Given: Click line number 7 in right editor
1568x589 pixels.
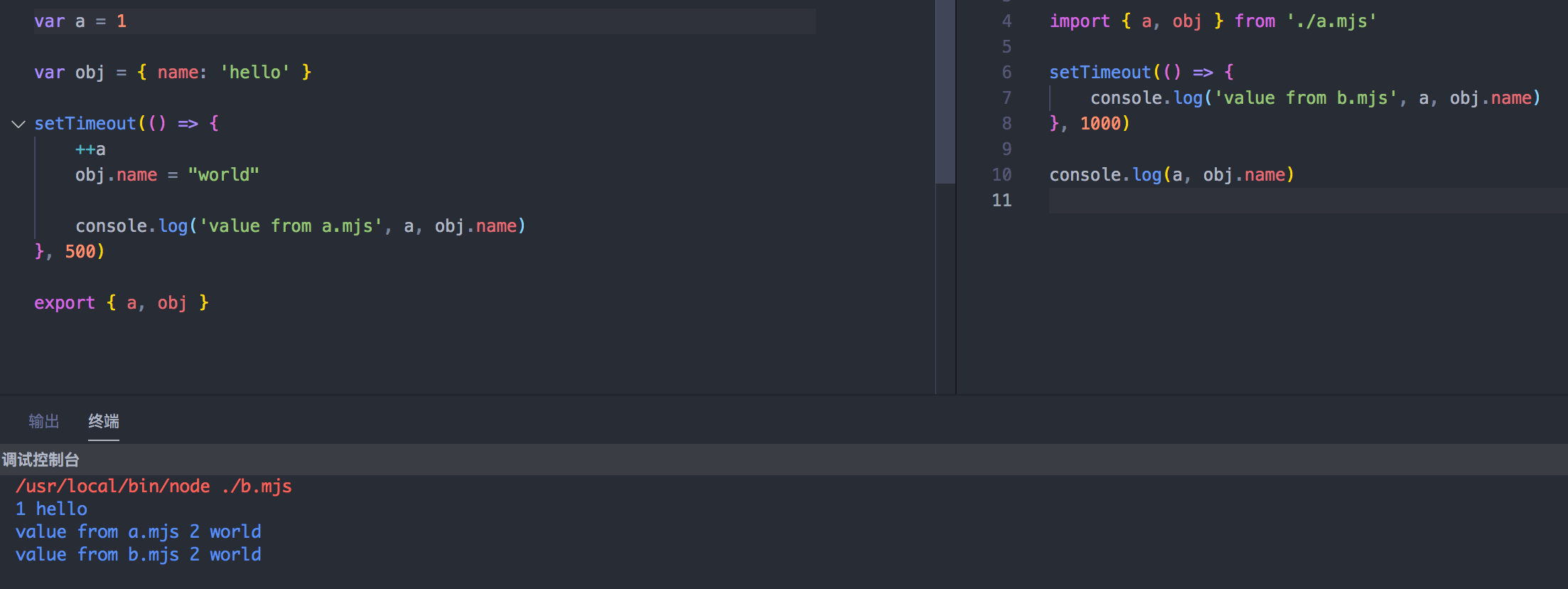Looking at the screenshot, I should point(1006,98).
